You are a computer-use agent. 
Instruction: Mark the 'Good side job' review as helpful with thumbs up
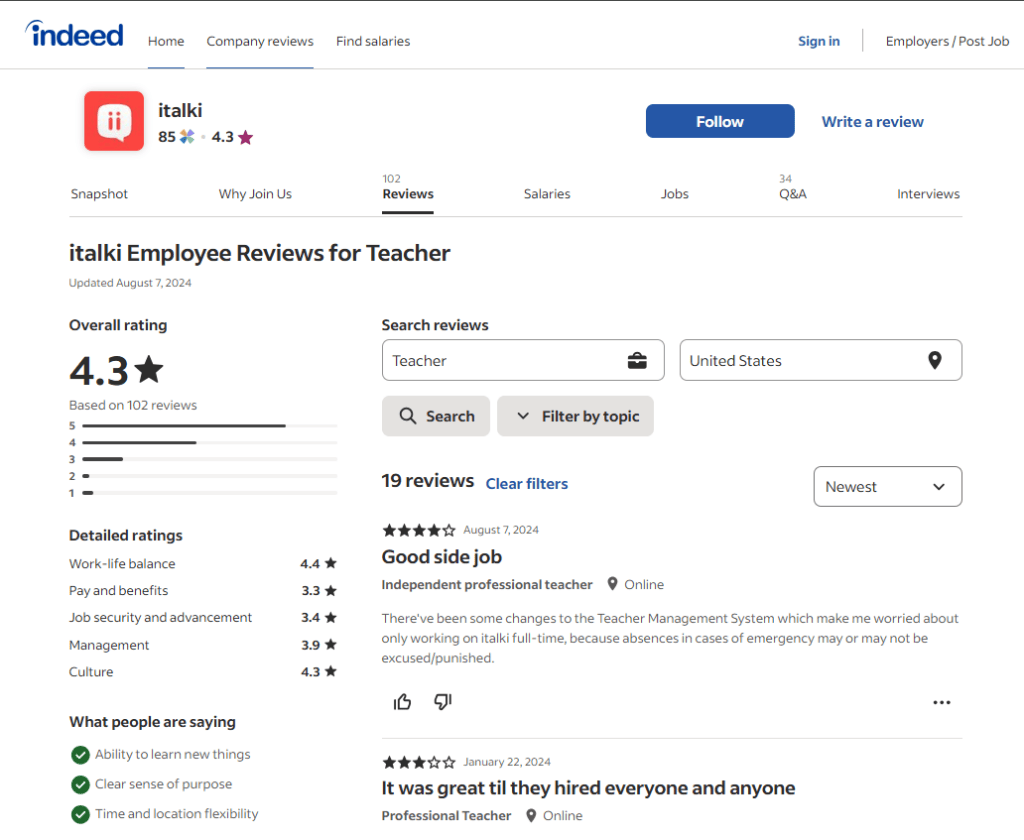point(402,702)
